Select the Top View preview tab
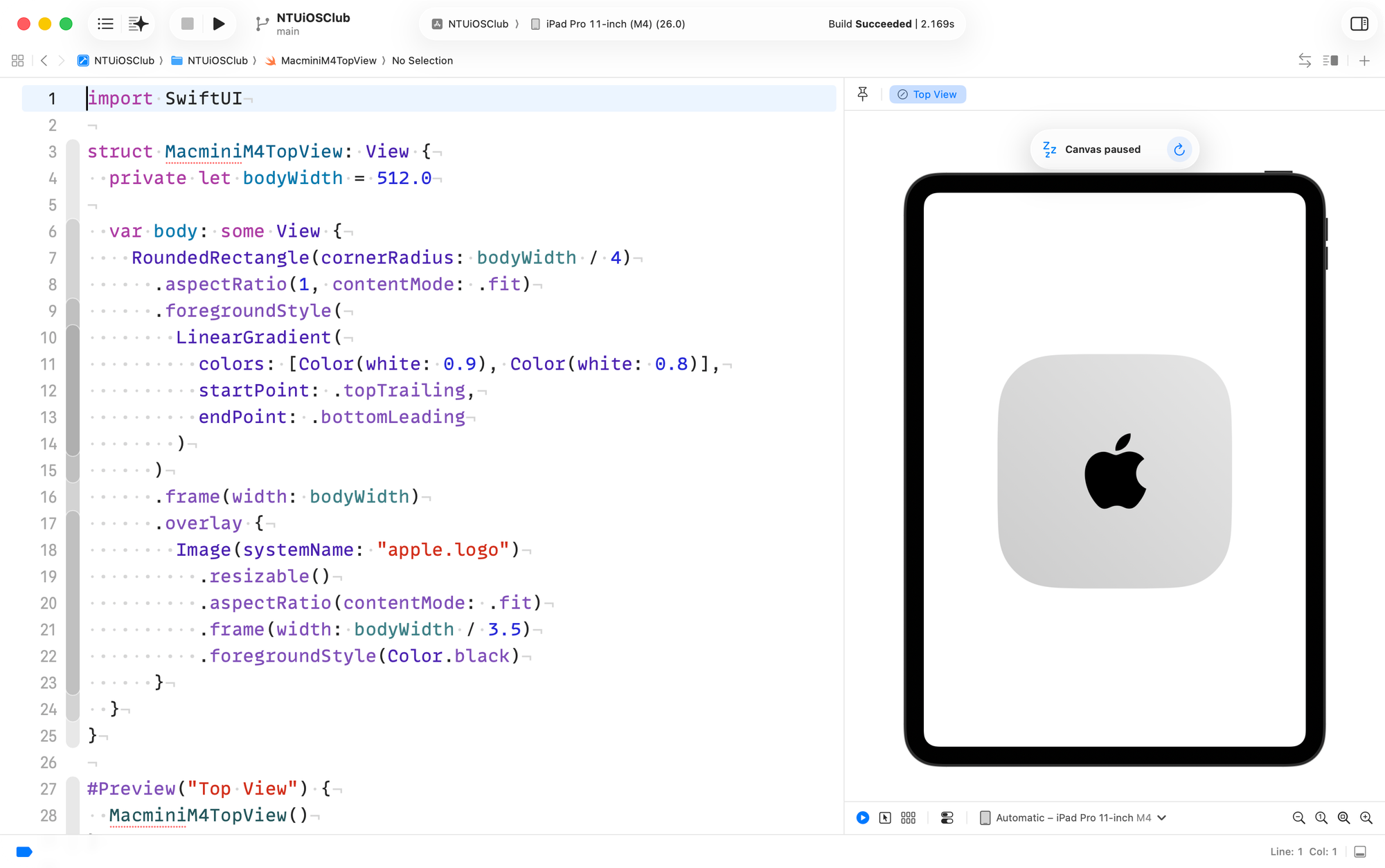1385x868 pixels. (x=927, y=93)
